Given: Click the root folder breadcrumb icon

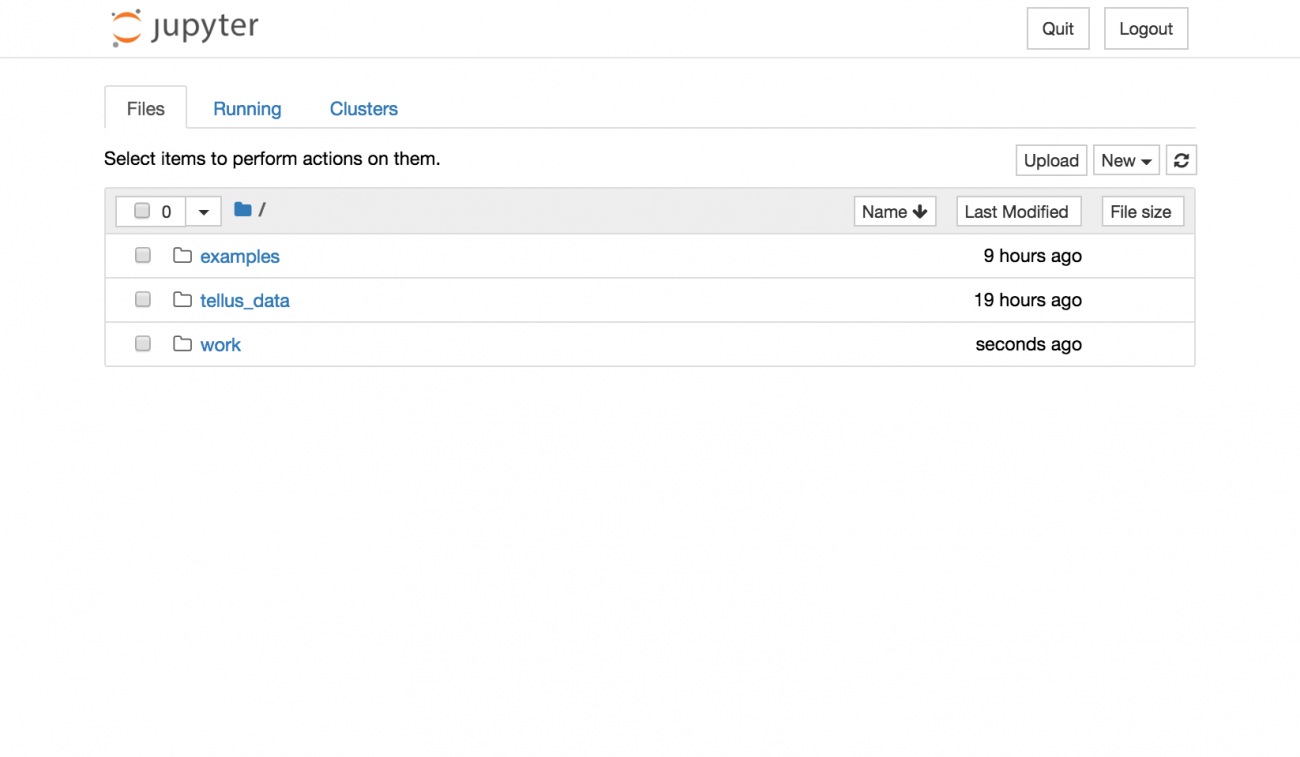Looking at the screenshot, I should tap(243, 210).
